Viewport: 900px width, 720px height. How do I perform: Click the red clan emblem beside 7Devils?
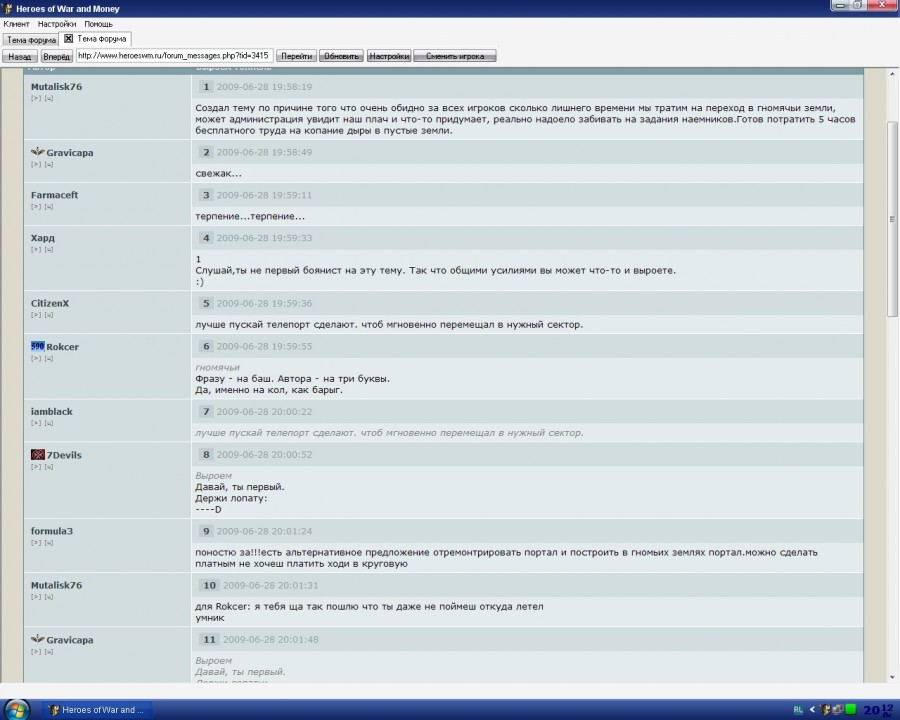[x=37, y=454]
